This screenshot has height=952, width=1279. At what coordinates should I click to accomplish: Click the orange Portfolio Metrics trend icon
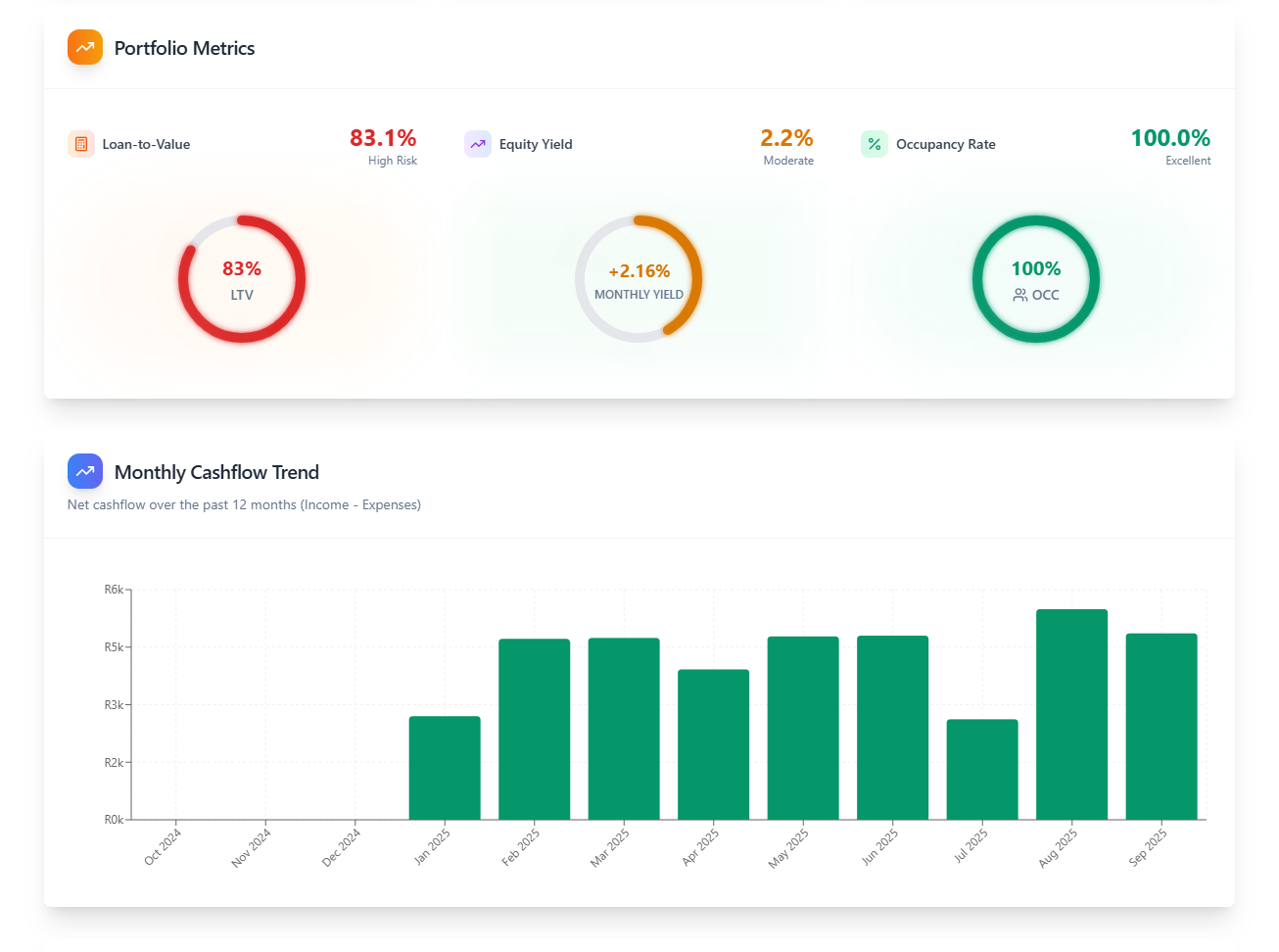tap(85, 47)
